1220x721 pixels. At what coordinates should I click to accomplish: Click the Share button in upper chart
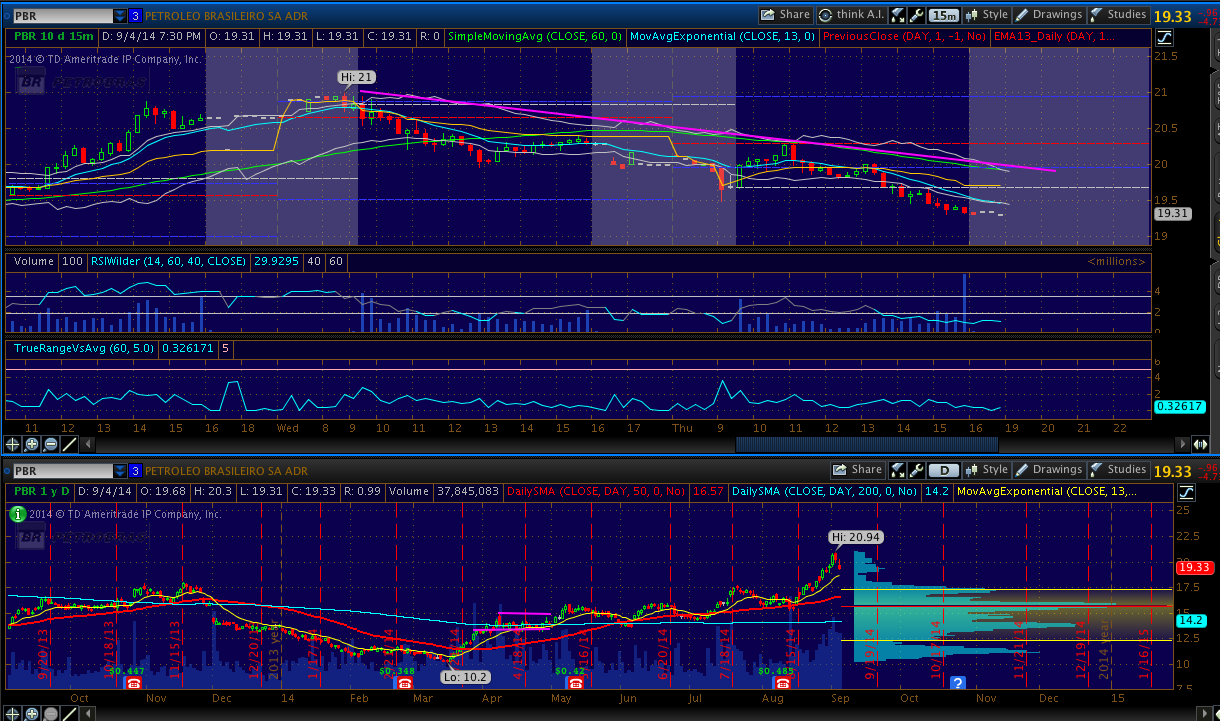[785, 15]
